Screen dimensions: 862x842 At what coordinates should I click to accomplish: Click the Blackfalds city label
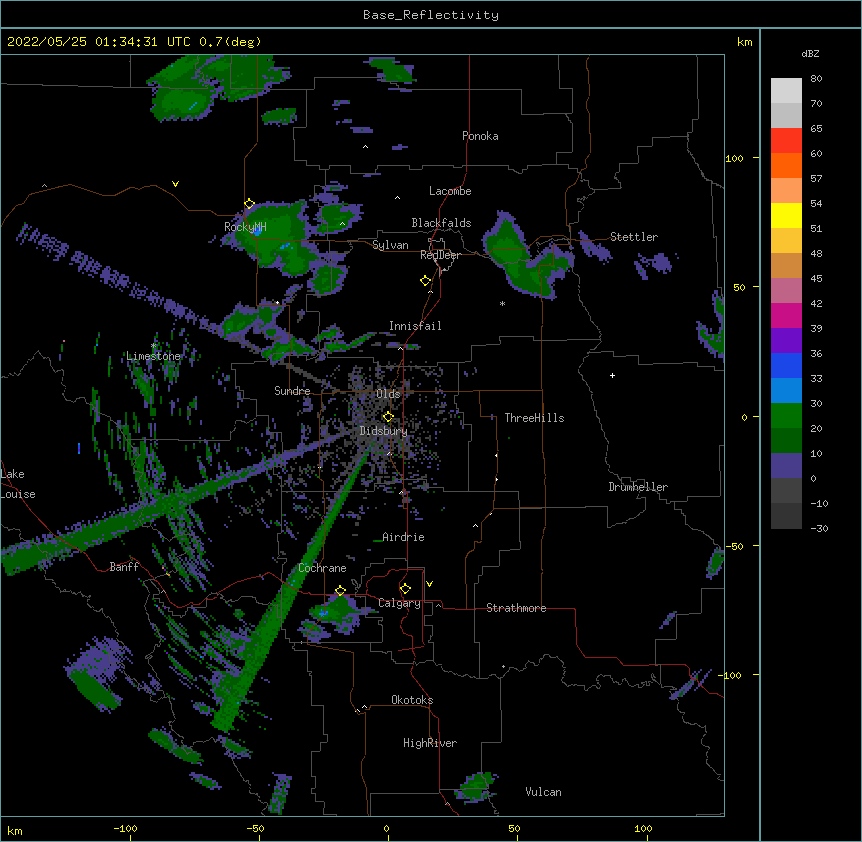441,223
